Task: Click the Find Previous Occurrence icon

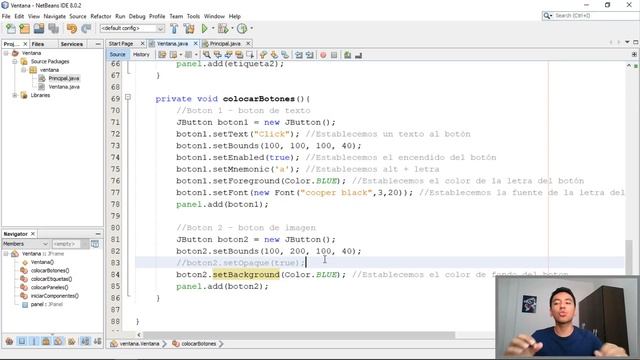Action: (218, 55)
